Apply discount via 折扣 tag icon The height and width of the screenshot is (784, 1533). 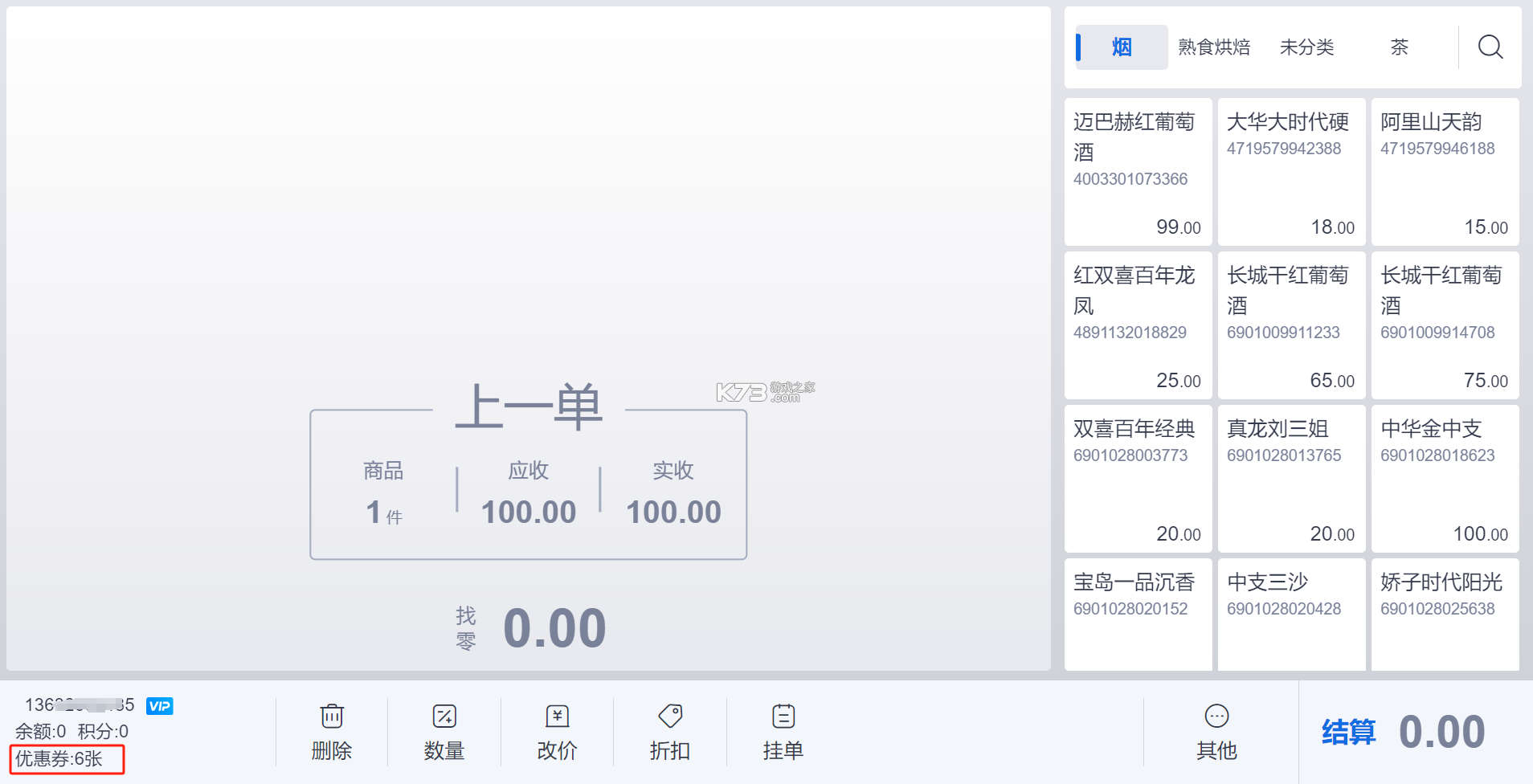(670, 715)
